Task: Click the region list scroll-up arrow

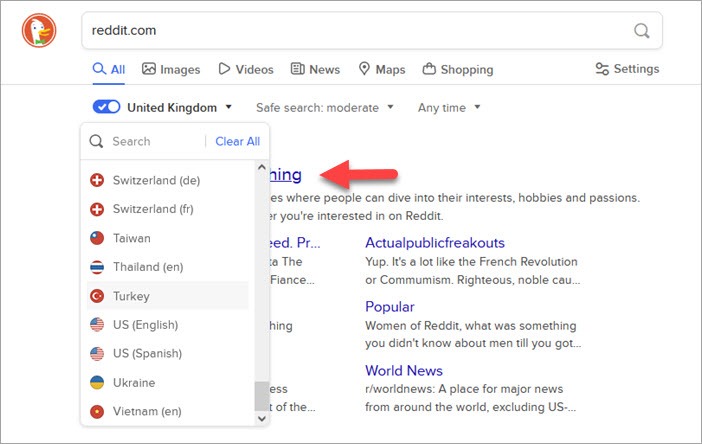Action: tap(262, 167)
